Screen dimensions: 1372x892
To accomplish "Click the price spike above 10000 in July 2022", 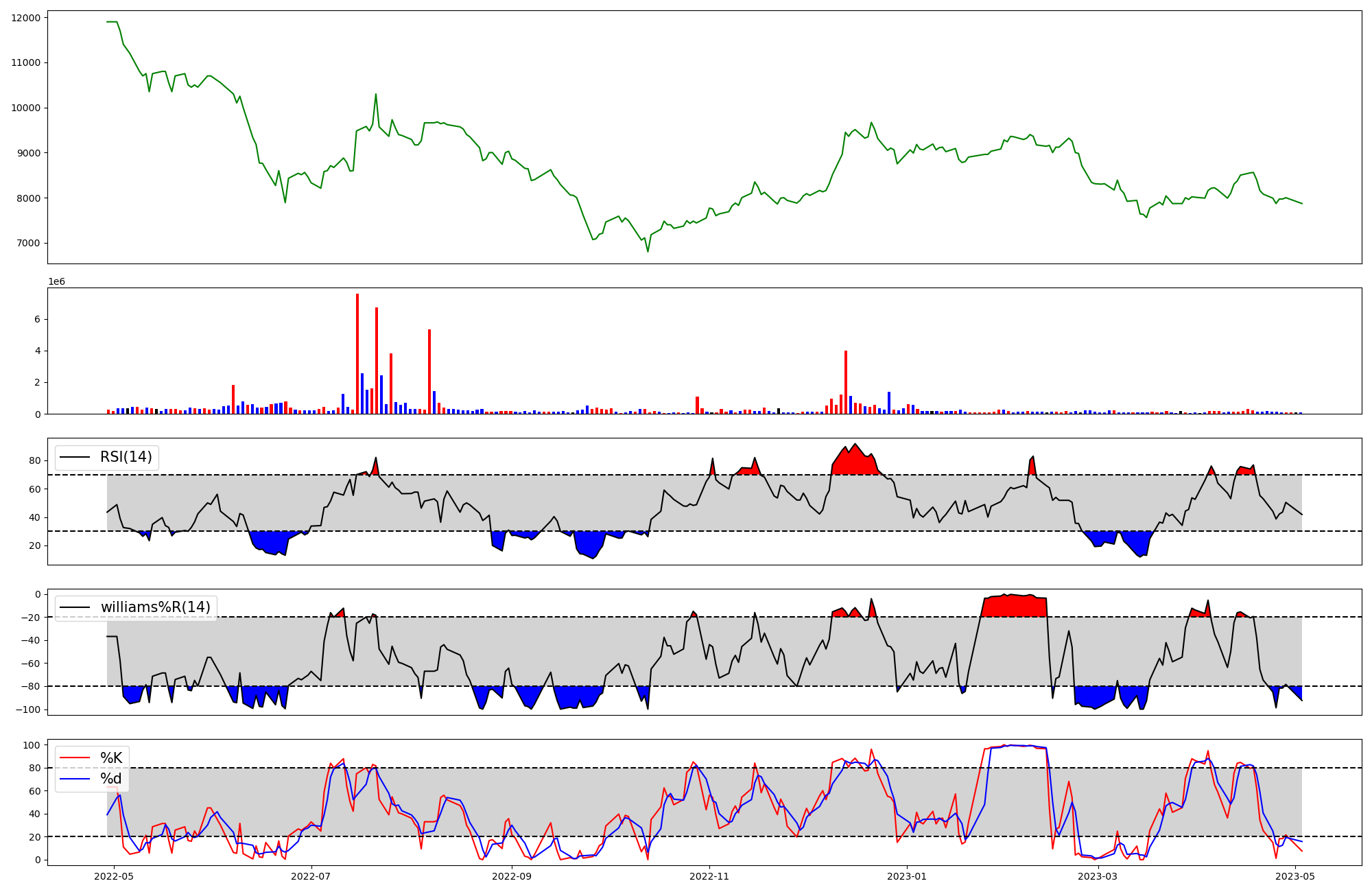I will coord(376,95).
